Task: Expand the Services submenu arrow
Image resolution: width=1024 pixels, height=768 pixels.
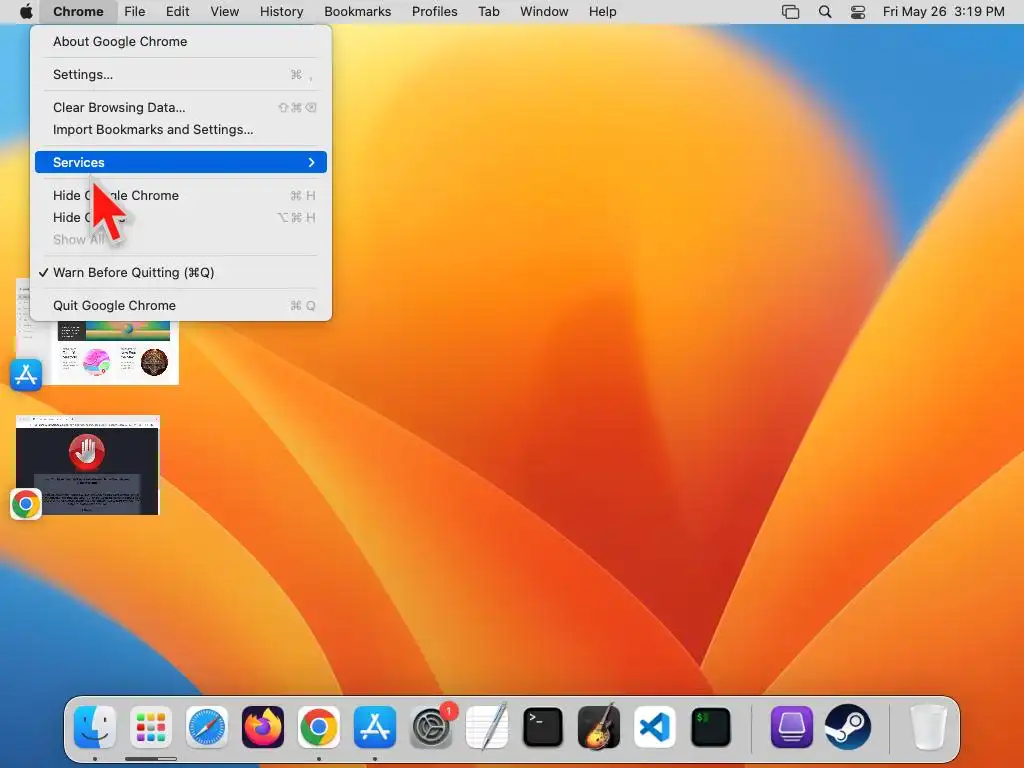Action: pyautogui.click(x=312, y=162)
